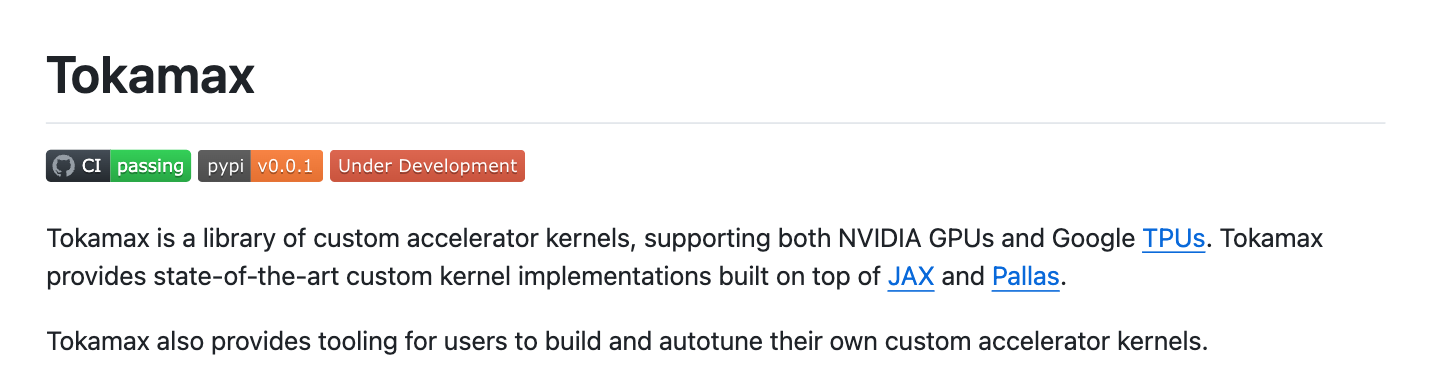1431x380 pixels.
Task: Click the Tokamax page heading
Action: point(151,75)
